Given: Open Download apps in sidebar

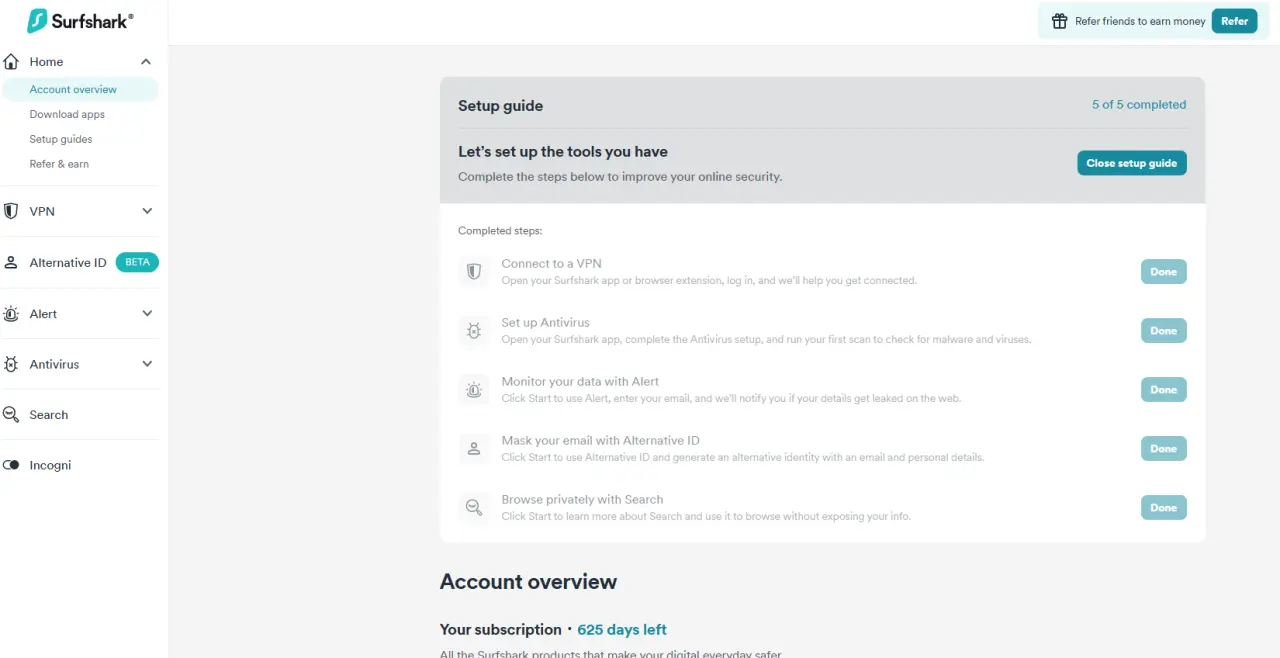Looking at the screenshot, I should click(x=67, y=114).
